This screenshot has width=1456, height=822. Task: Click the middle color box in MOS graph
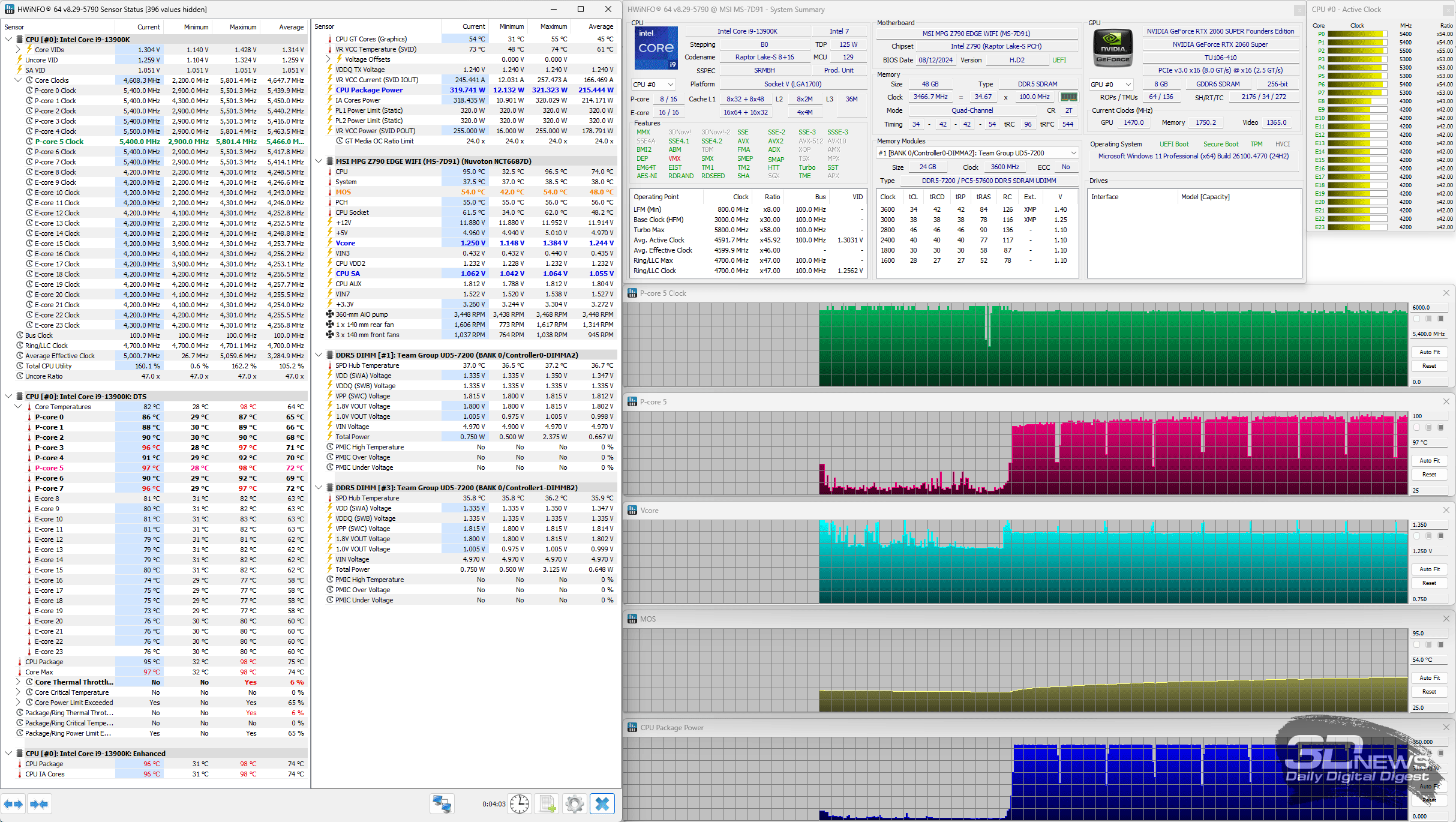tap(1428, 644)
